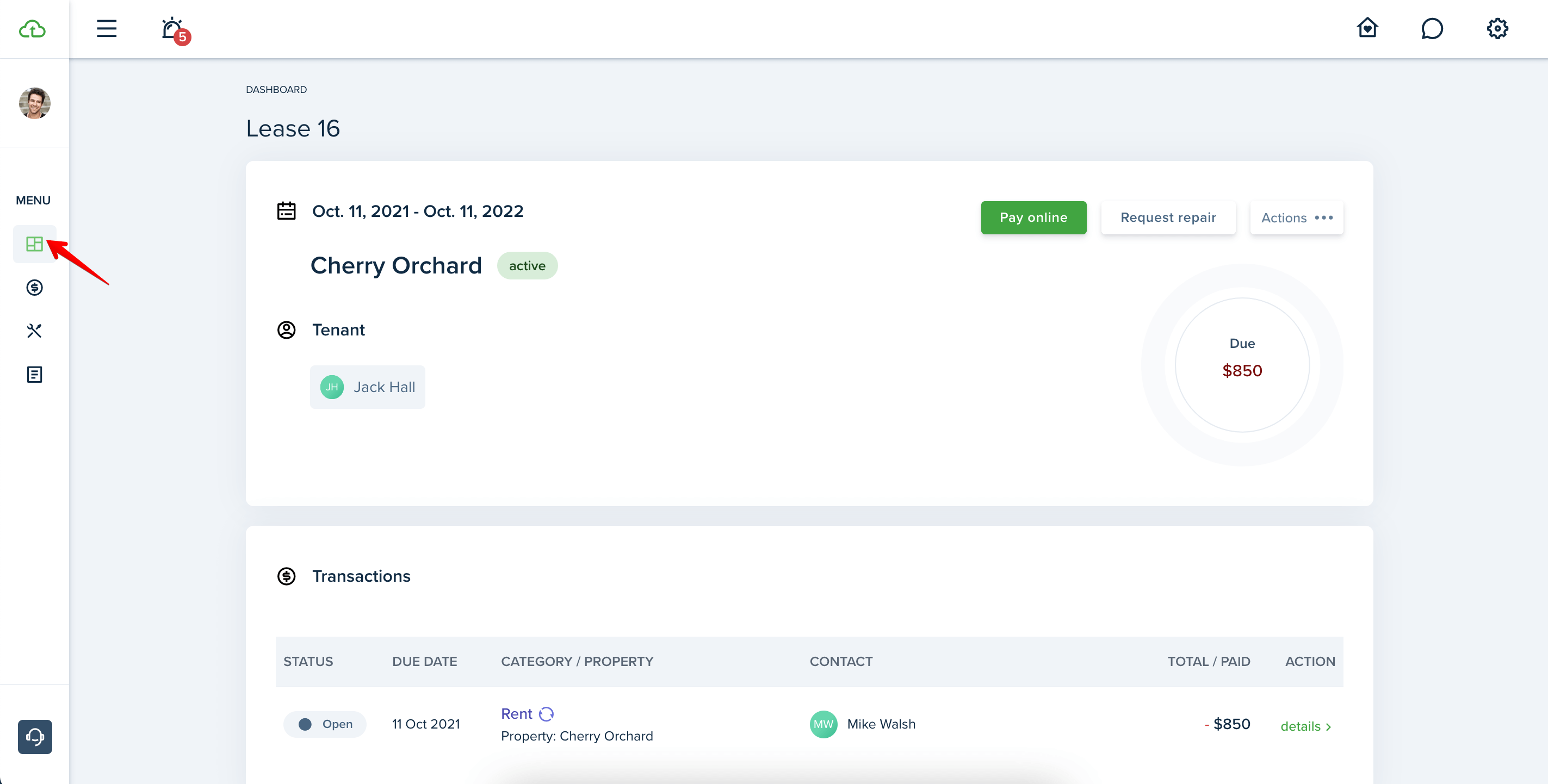The width and height of the screenshot is (1548, 784).
Task: Click the STATUS column header
Action: pos(308,662)
